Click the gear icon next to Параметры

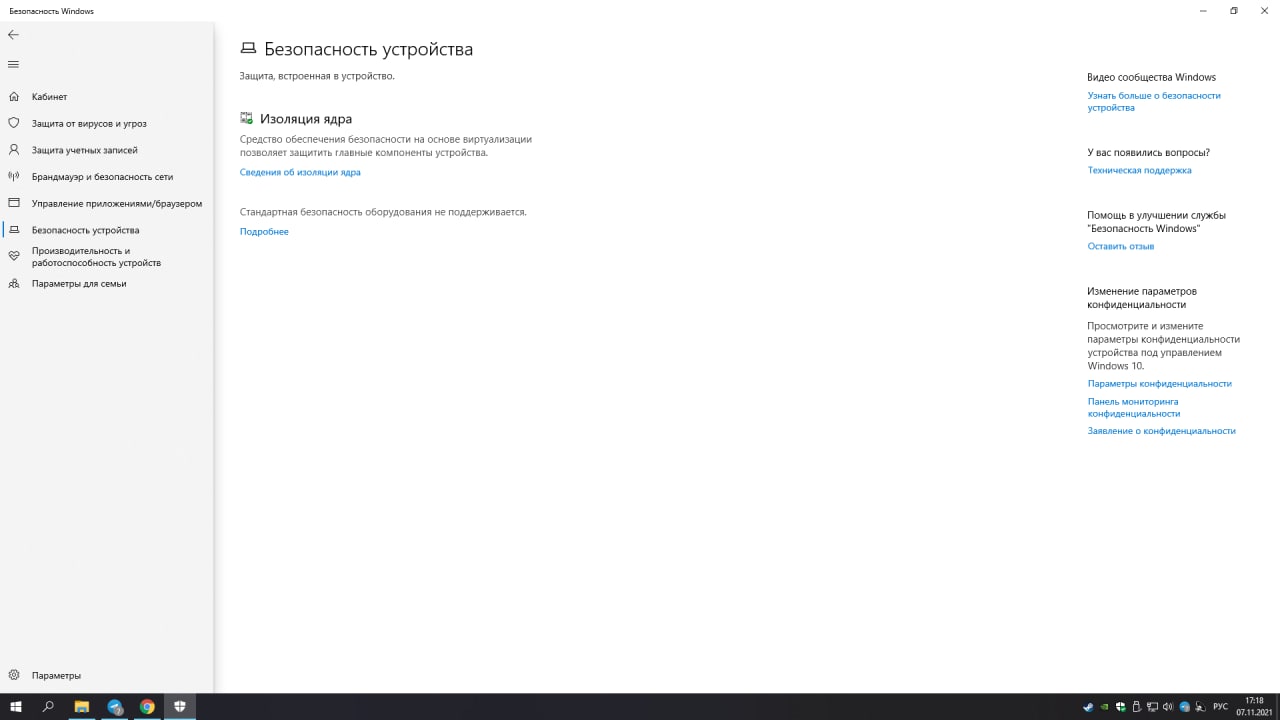(x=14, y=675)
